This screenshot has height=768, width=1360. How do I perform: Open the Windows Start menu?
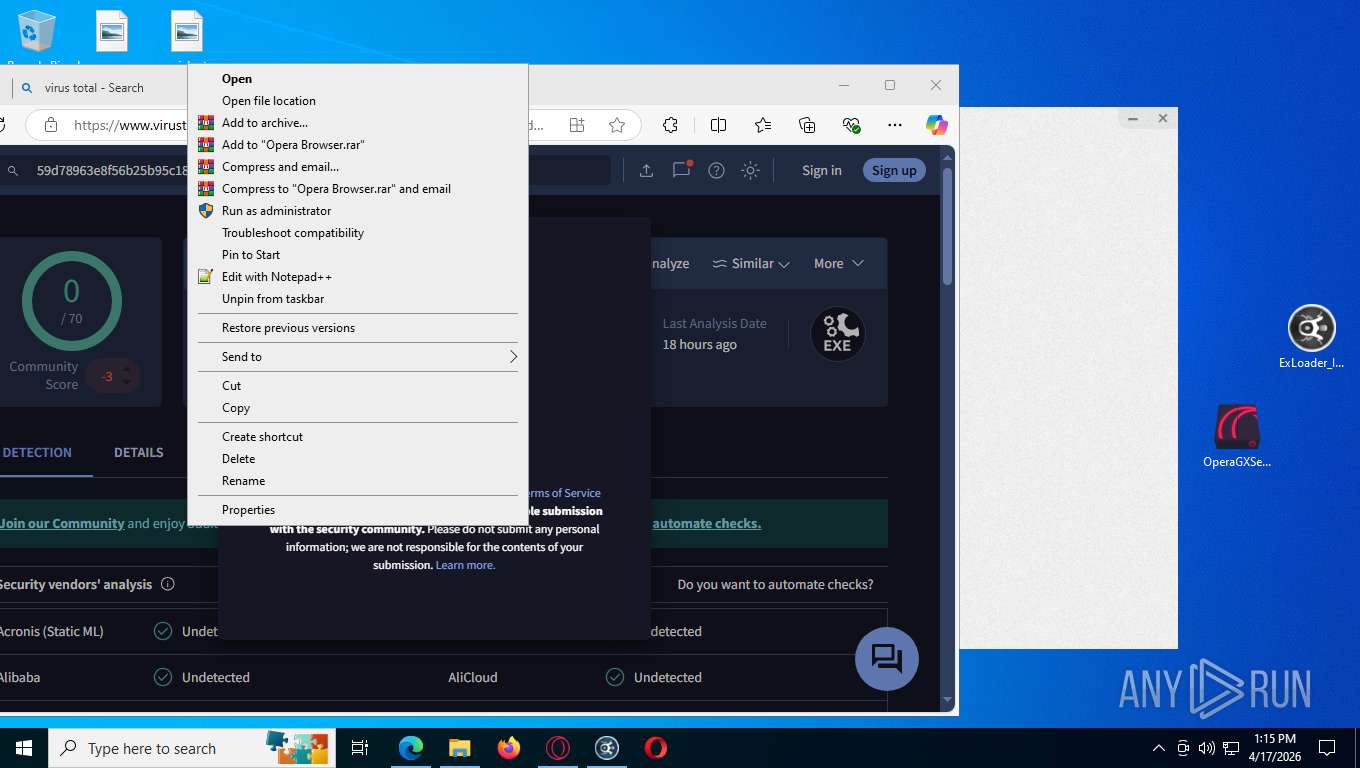24,748
